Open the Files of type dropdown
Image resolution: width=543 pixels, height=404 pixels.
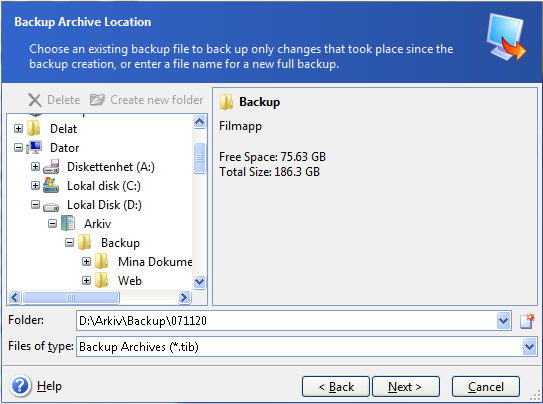coord(529,347)
